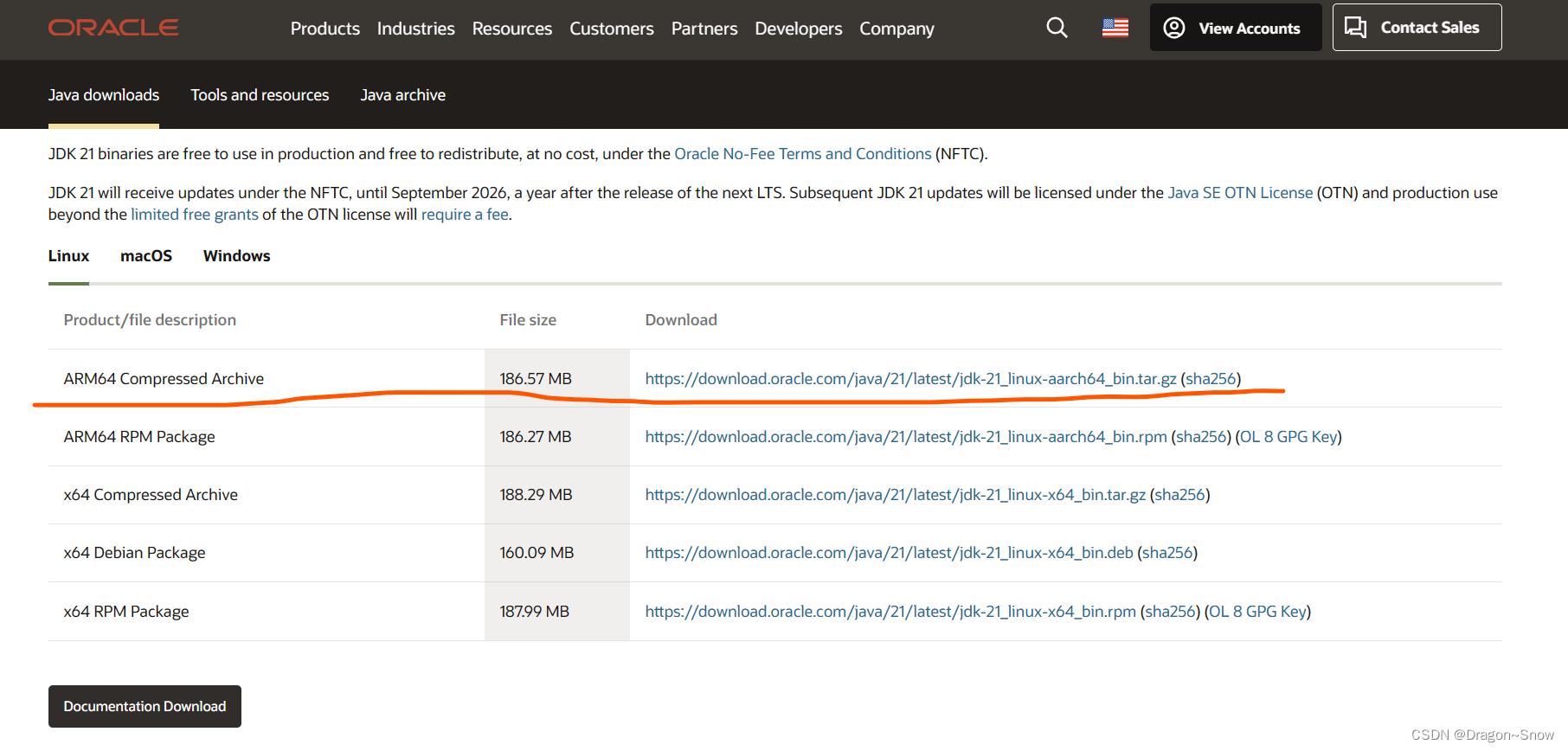This screenshot has width=1568, height=751.
Task: Click the File size column header
Action: click(x=528, y=320)
